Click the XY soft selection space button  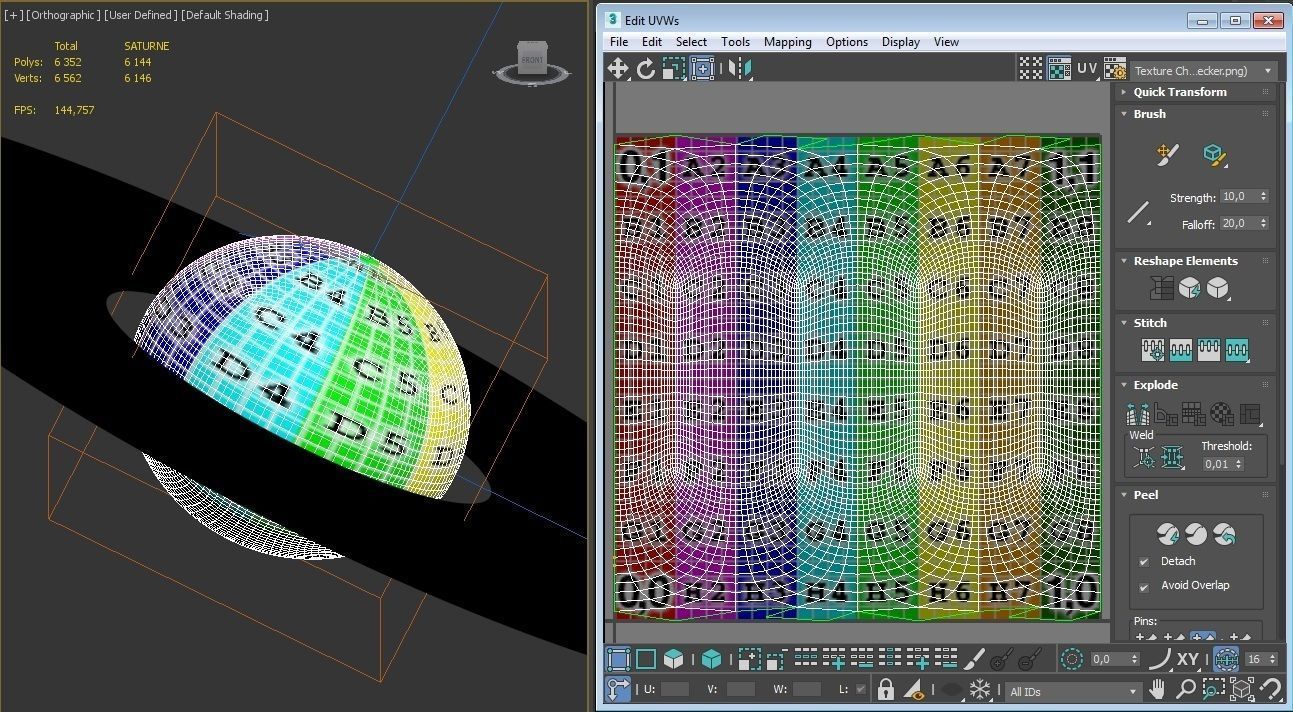tap(1187, 659)
